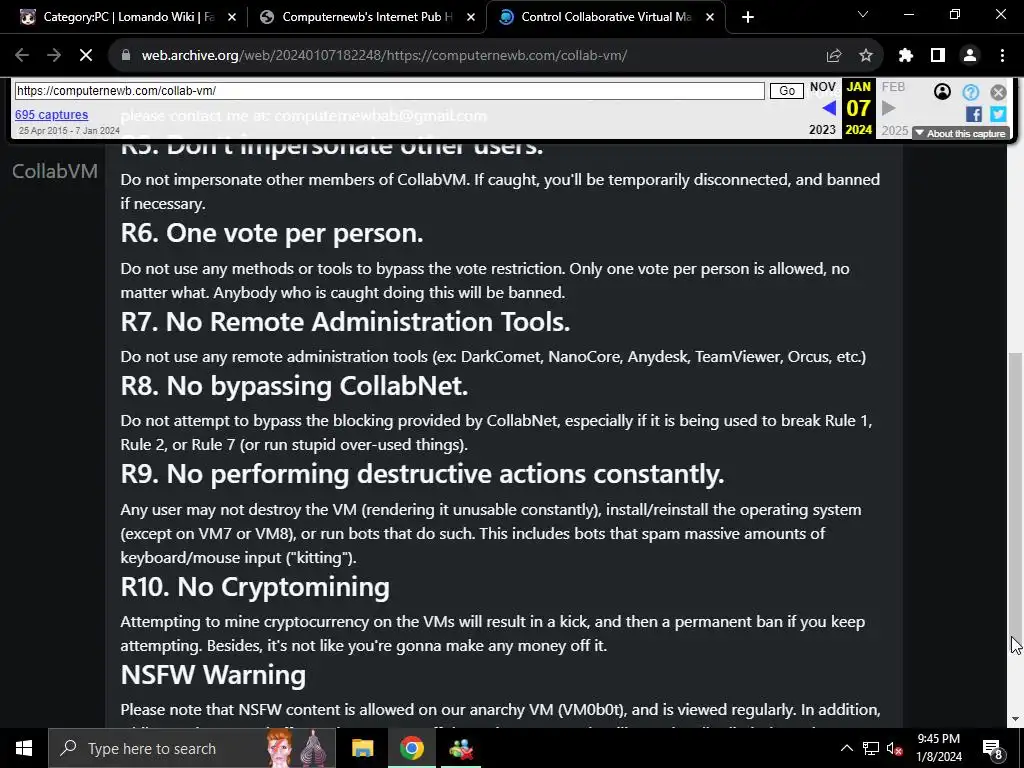Click the NSFW Warning heading
The width and height of the screenshot is (1024, 768).
click(214, 675)
